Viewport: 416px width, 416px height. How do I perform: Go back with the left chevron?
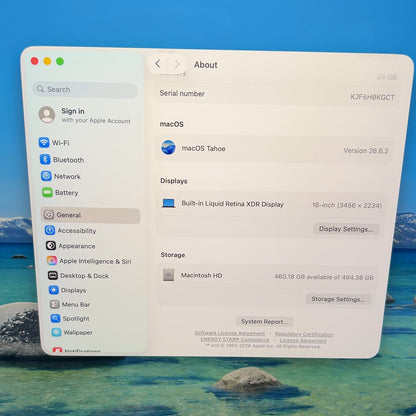pos(157,63)
